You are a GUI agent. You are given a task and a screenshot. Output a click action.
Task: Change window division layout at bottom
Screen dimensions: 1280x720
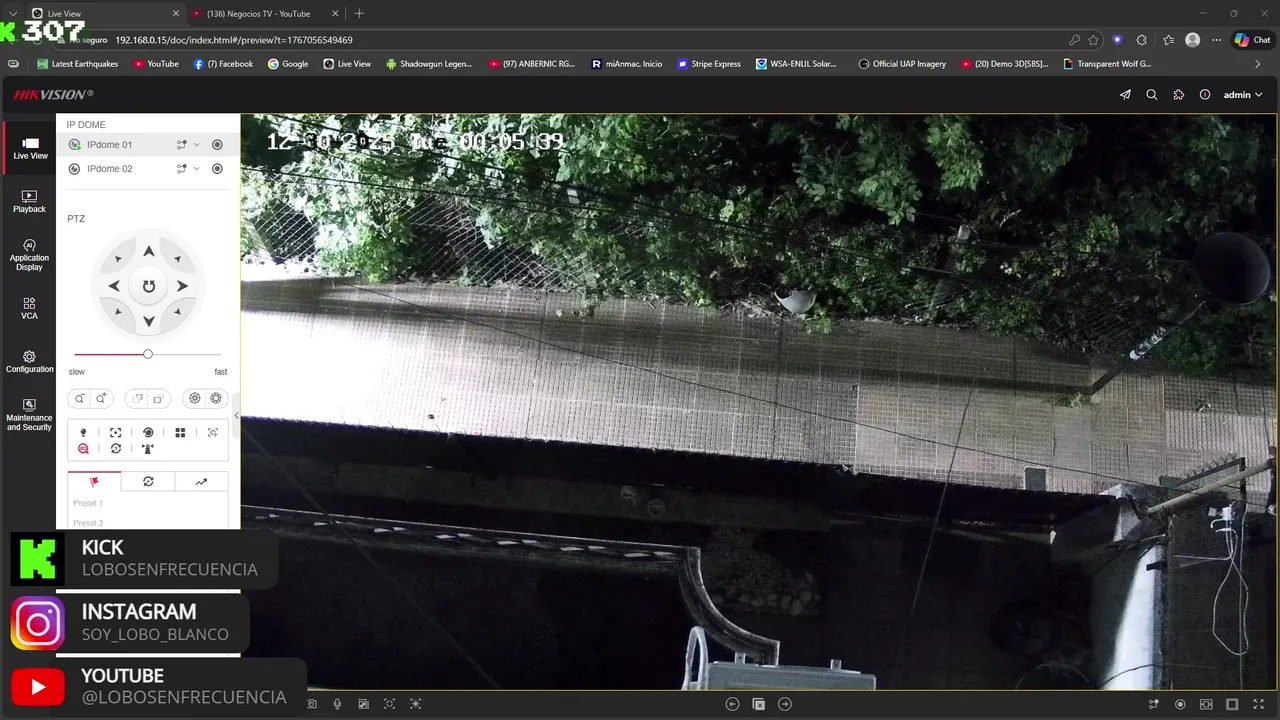click(1232, 704)
